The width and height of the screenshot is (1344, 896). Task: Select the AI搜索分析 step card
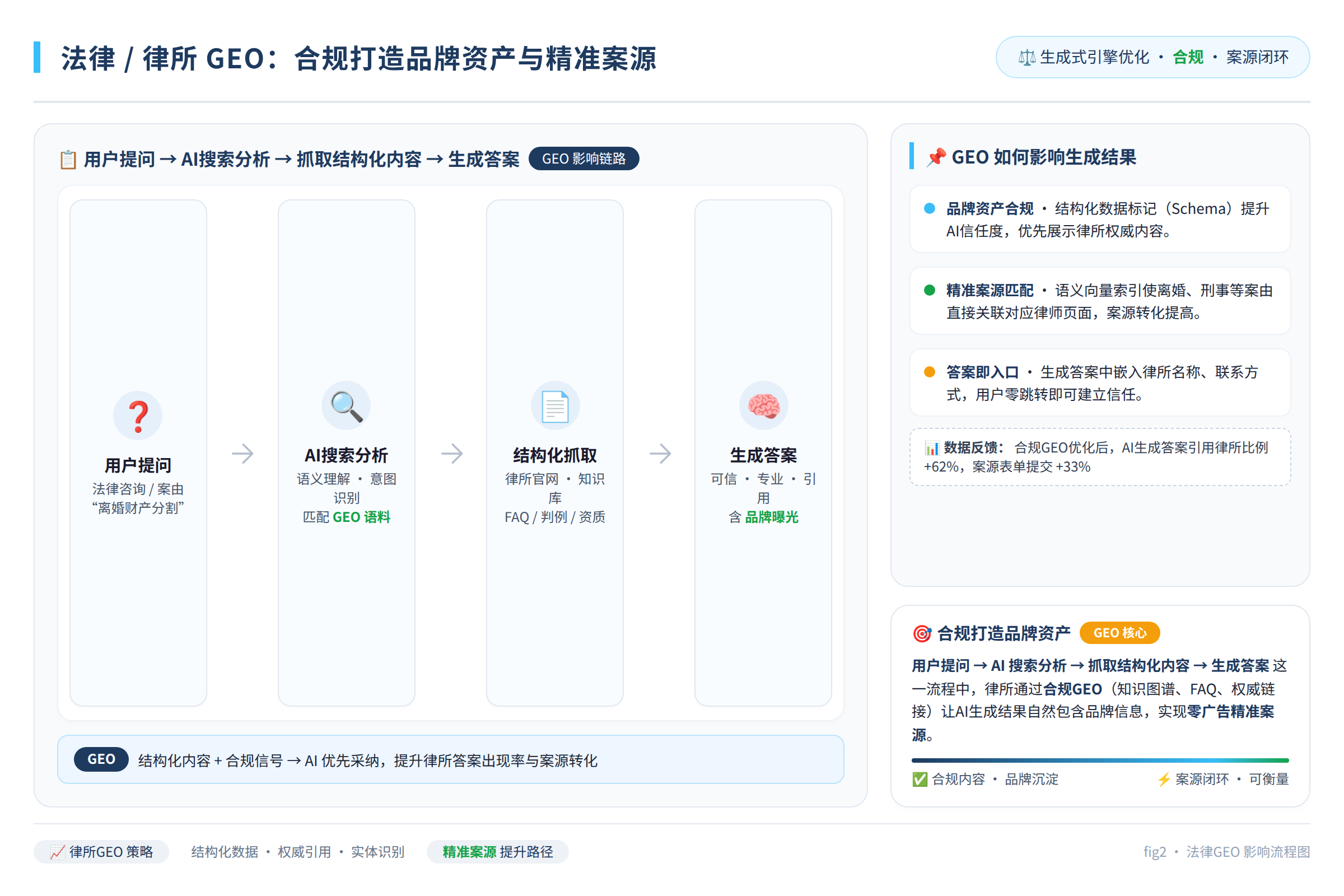(346, 453)
